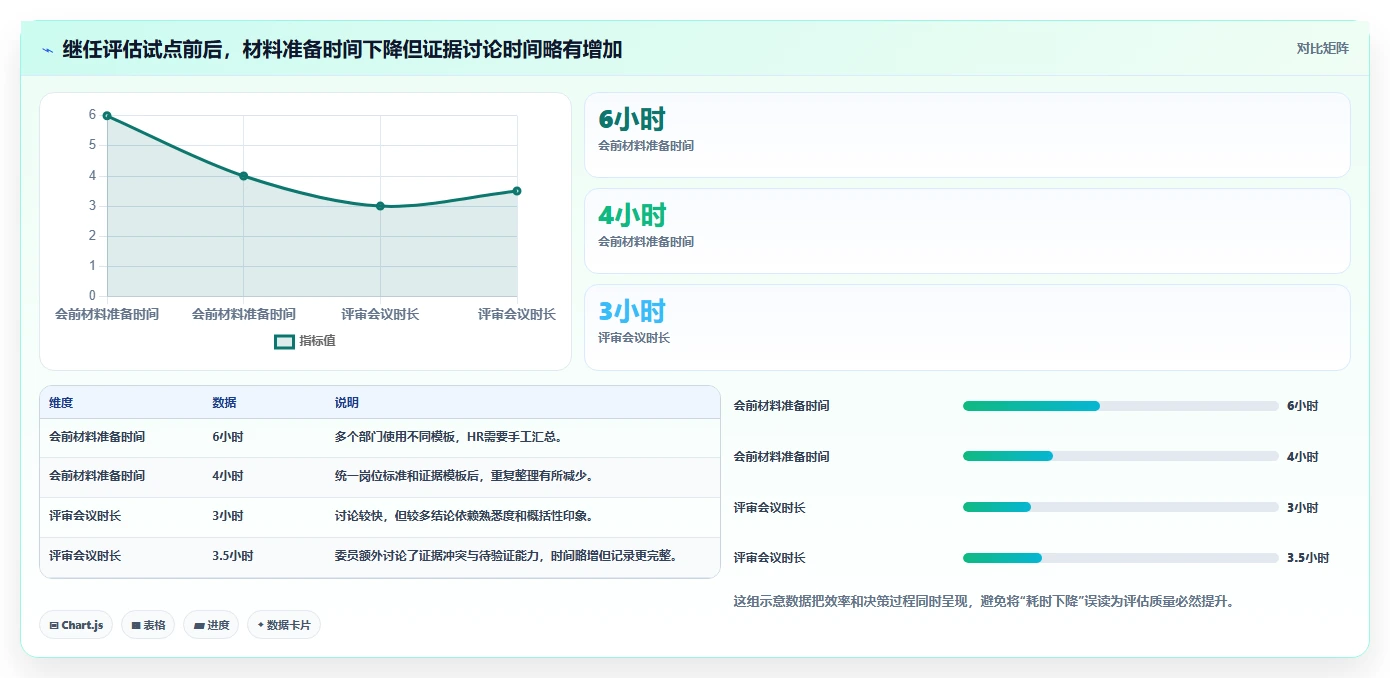Viewport: 1390px width, 678px height.
Task: Click the 数据 column header
Action: [x=224, y=403]
